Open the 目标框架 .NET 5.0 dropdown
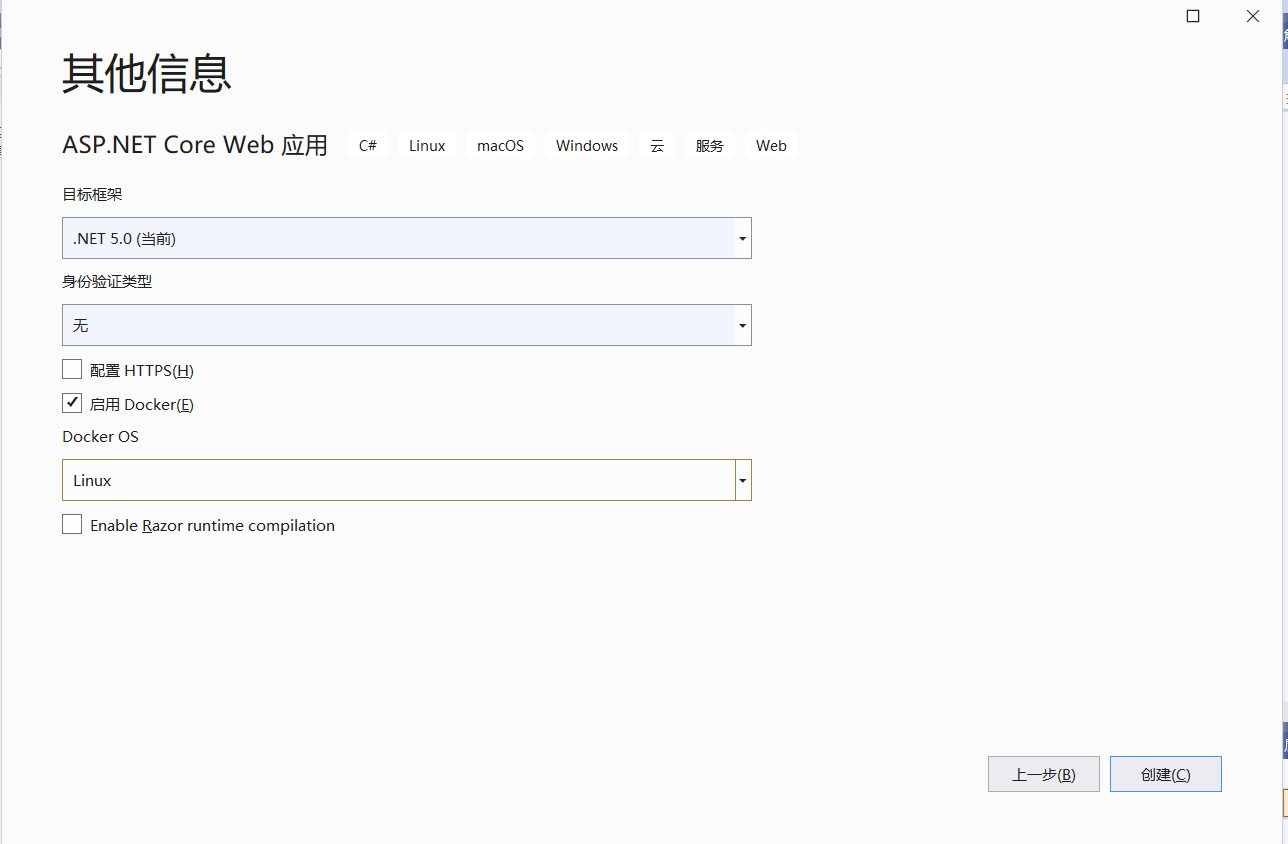This screenshot has height=844, width=1288. (406, 238)
